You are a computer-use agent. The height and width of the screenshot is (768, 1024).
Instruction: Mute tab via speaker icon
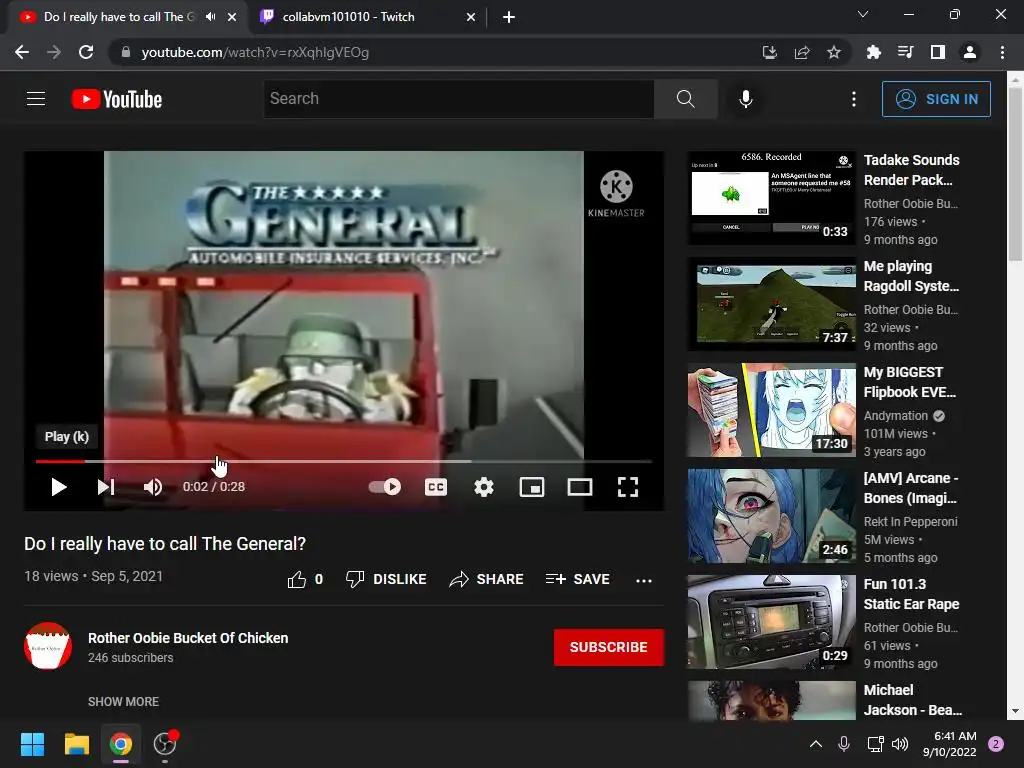click(210, 16)
